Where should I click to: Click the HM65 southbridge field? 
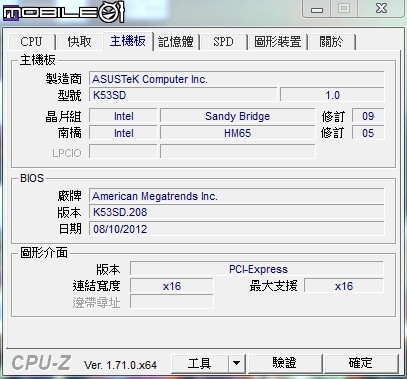pyautogui.click(x=238, y=133)
